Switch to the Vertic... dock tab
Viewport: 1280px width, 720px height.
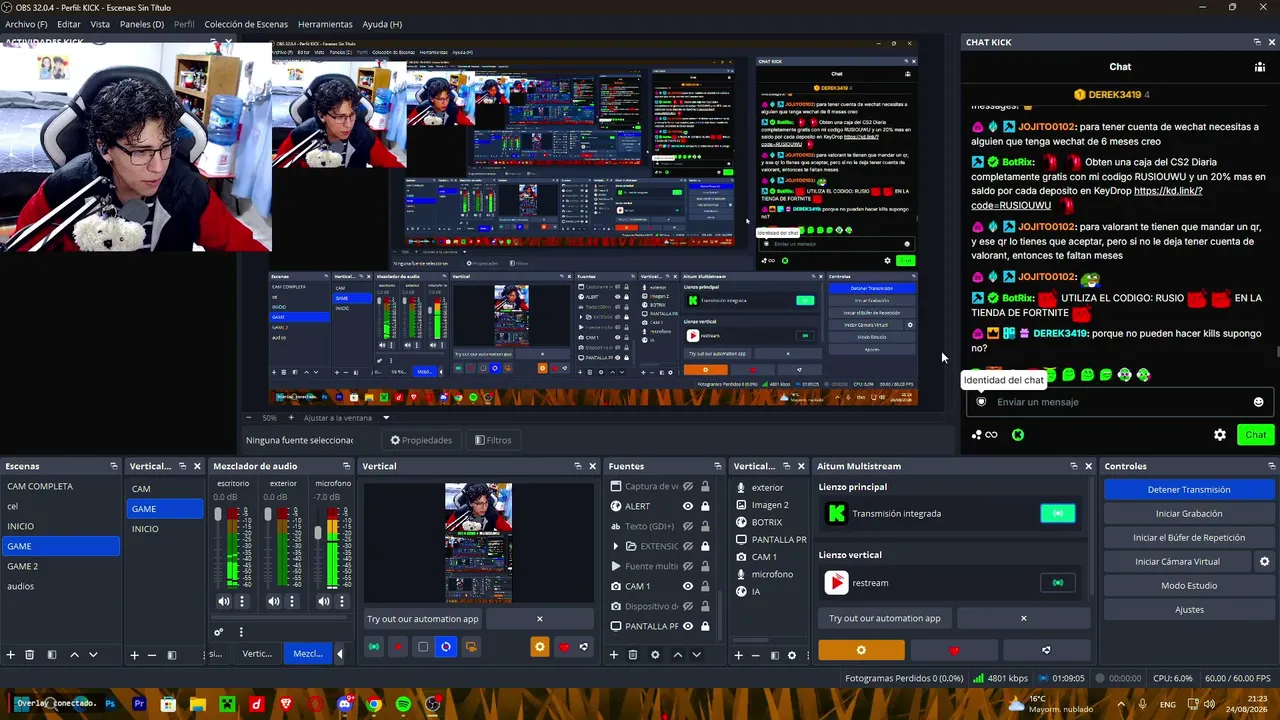tap(257, 654)
